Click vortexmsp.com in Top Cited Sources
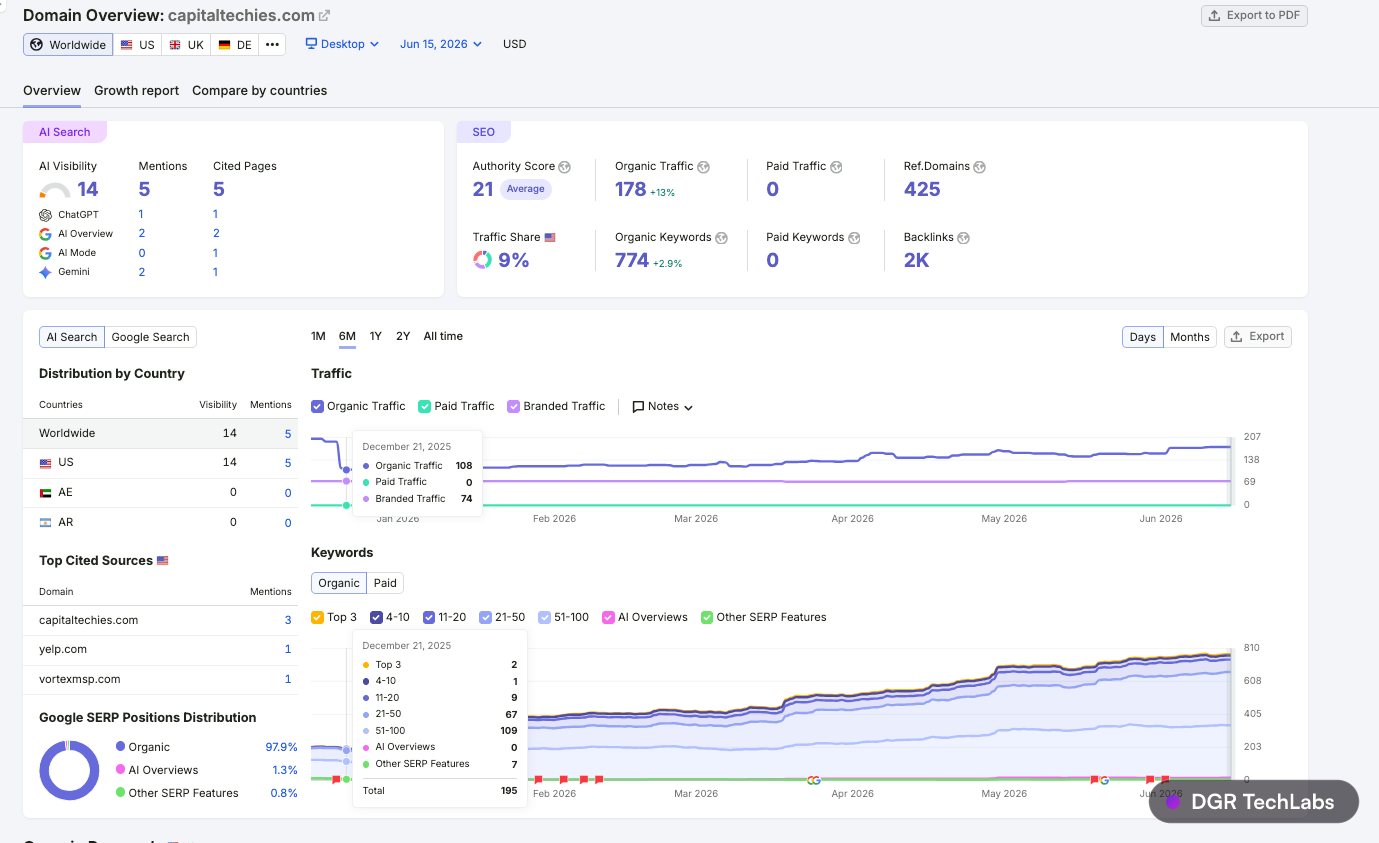The width and height of the screenshot is (1379, 843). (80, 679)
